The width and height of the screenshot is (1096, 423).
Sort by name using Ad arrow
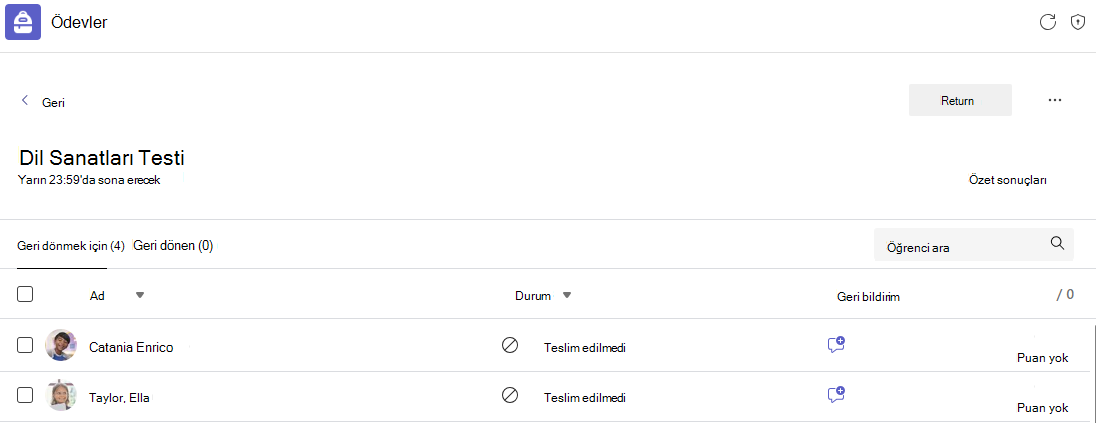click(140, 296)
